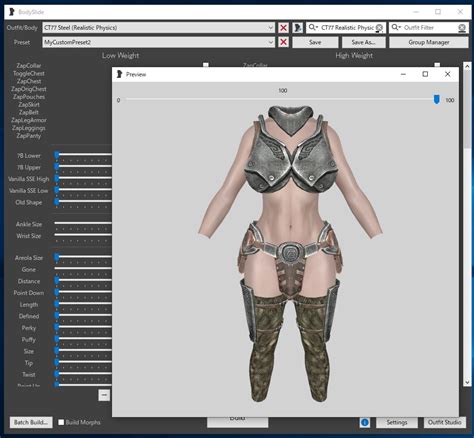Open Batch Build dialog
474x438 pixels.
click(31, 422)
